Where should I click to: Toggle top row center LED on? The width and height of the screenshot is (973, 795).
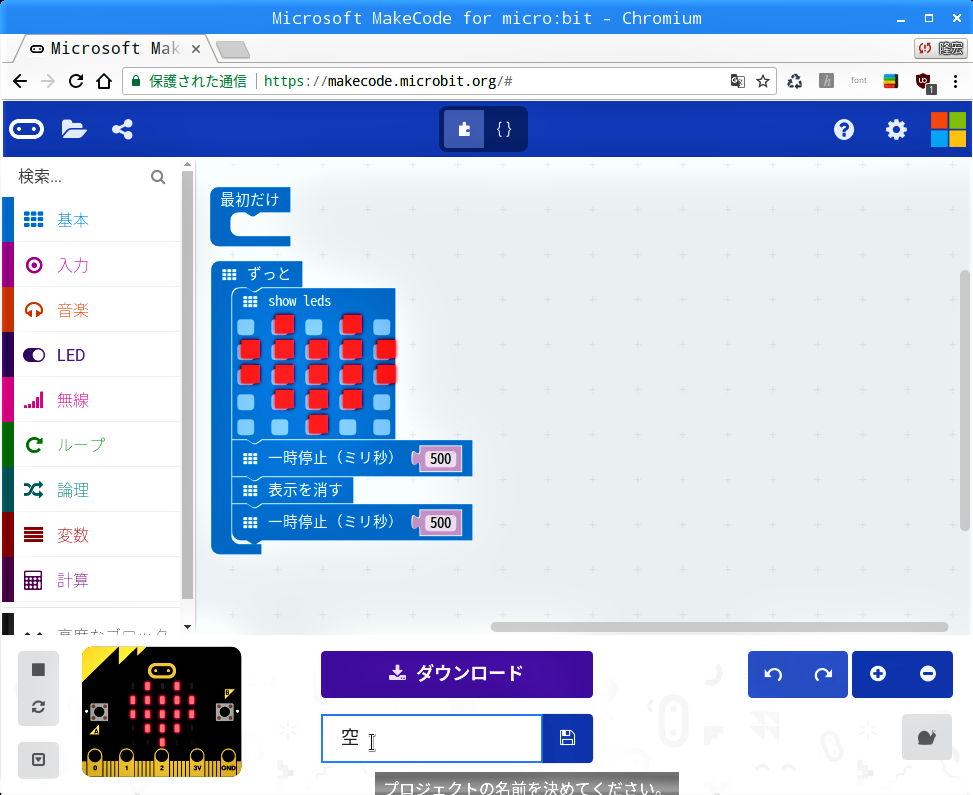314,327
